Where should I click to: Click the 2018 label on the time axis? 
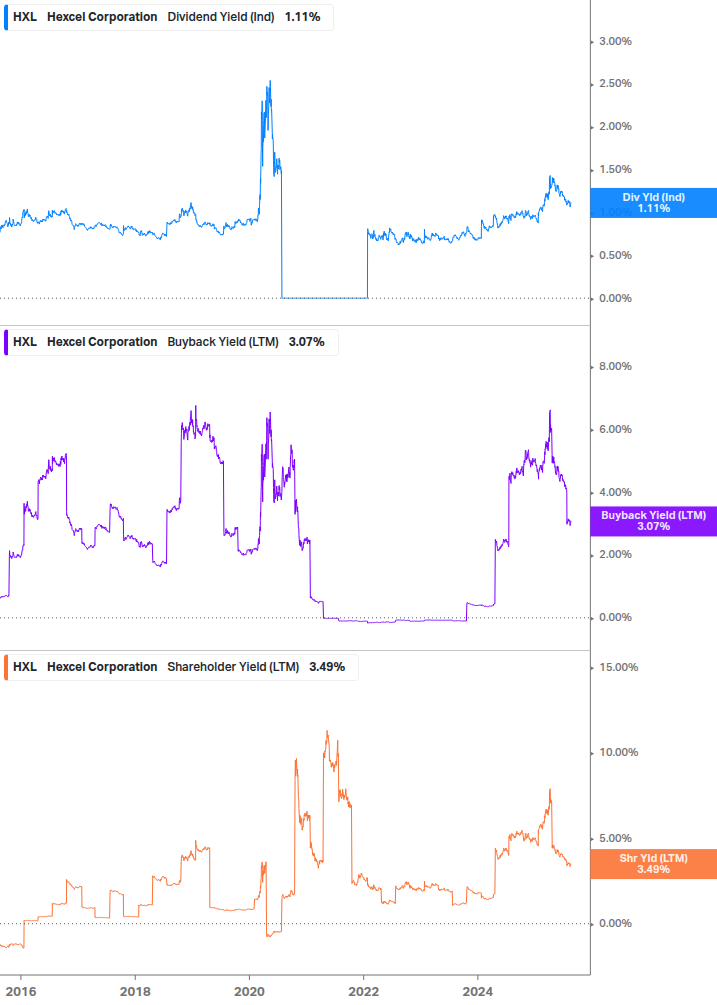(135, 992)
